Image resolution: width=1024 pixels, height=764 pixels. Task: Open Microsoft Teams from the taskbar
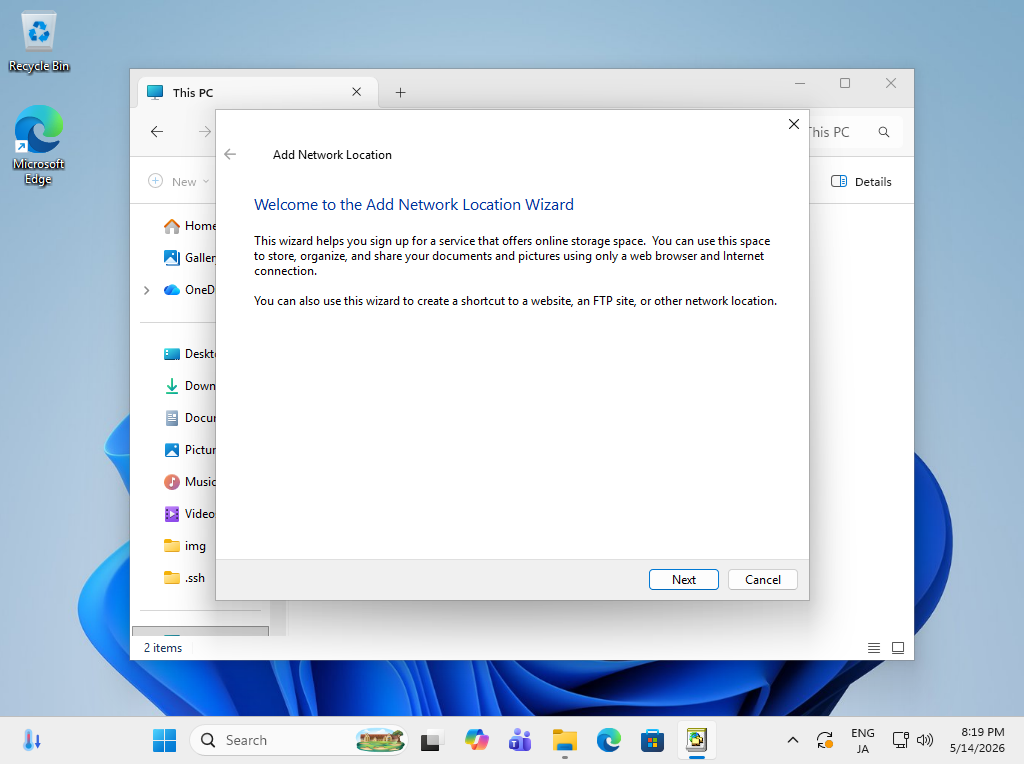(x=520, y=740)
